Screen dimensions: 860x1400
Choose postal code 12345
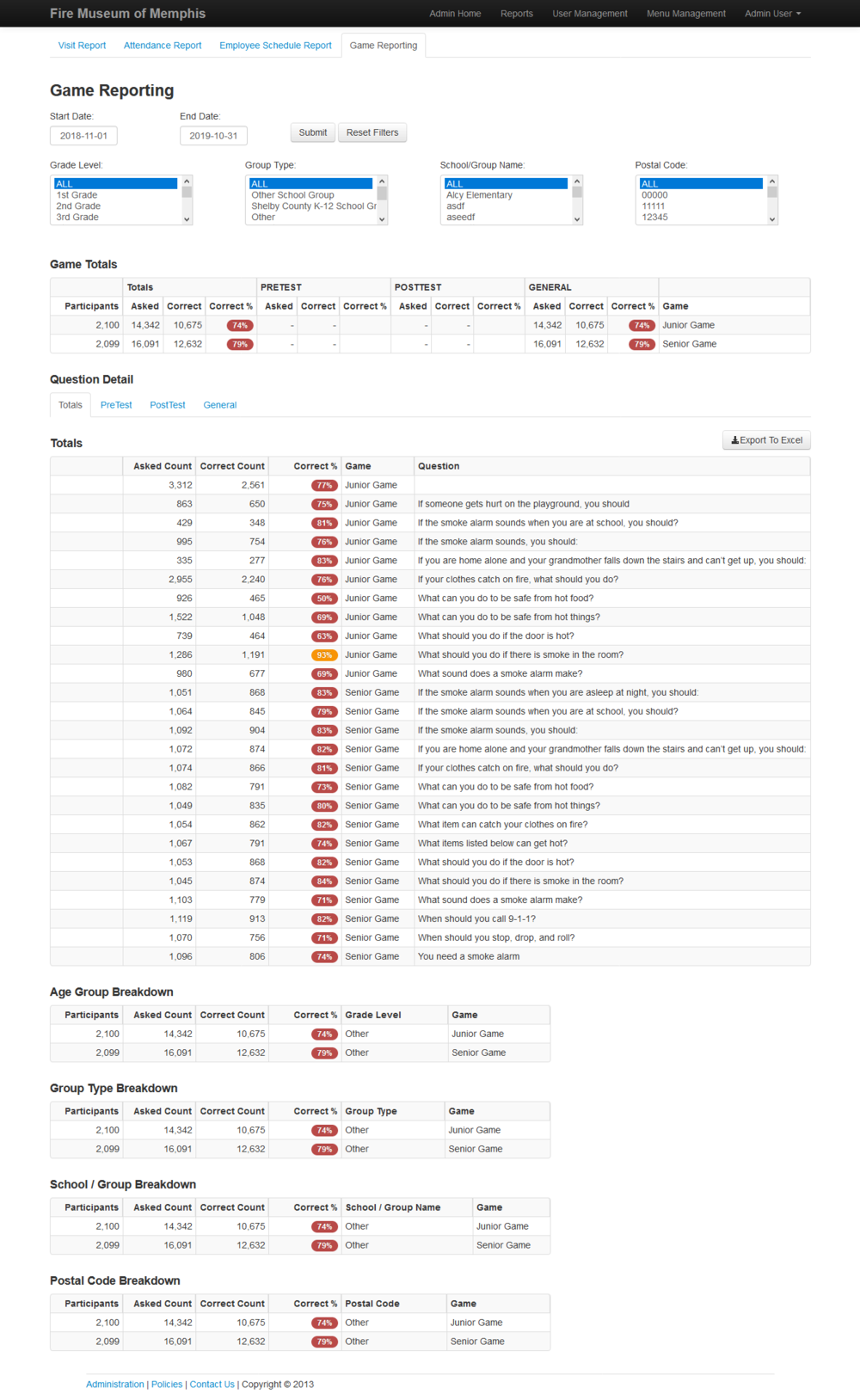coord(701,218)
